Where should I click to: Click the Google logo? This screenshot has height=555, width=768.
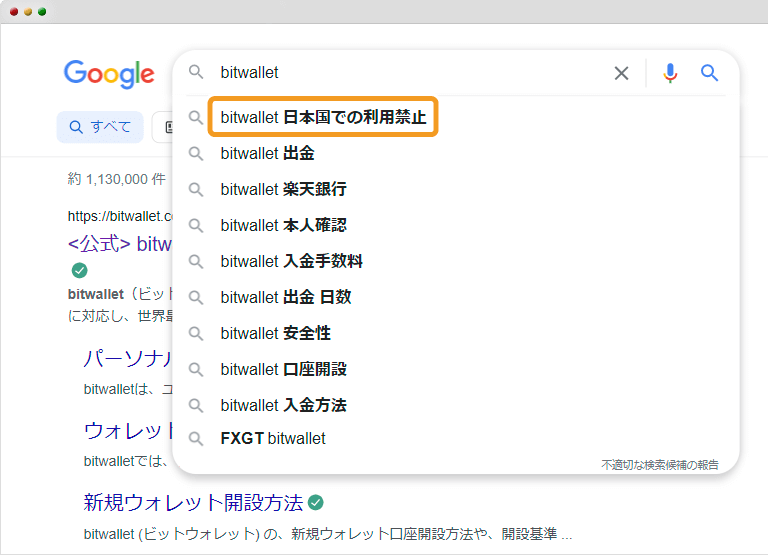coord(109,74)
